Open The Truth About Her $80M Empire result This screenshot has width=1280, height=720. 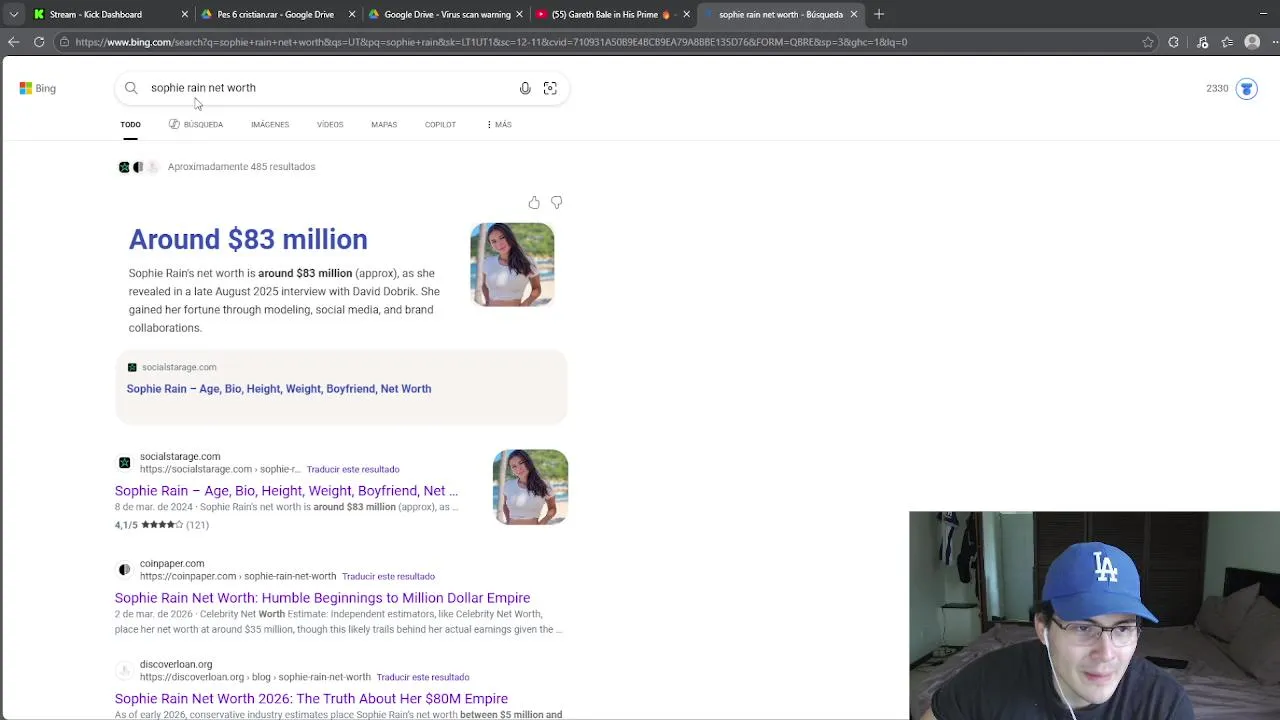click(x=311, y=699)
